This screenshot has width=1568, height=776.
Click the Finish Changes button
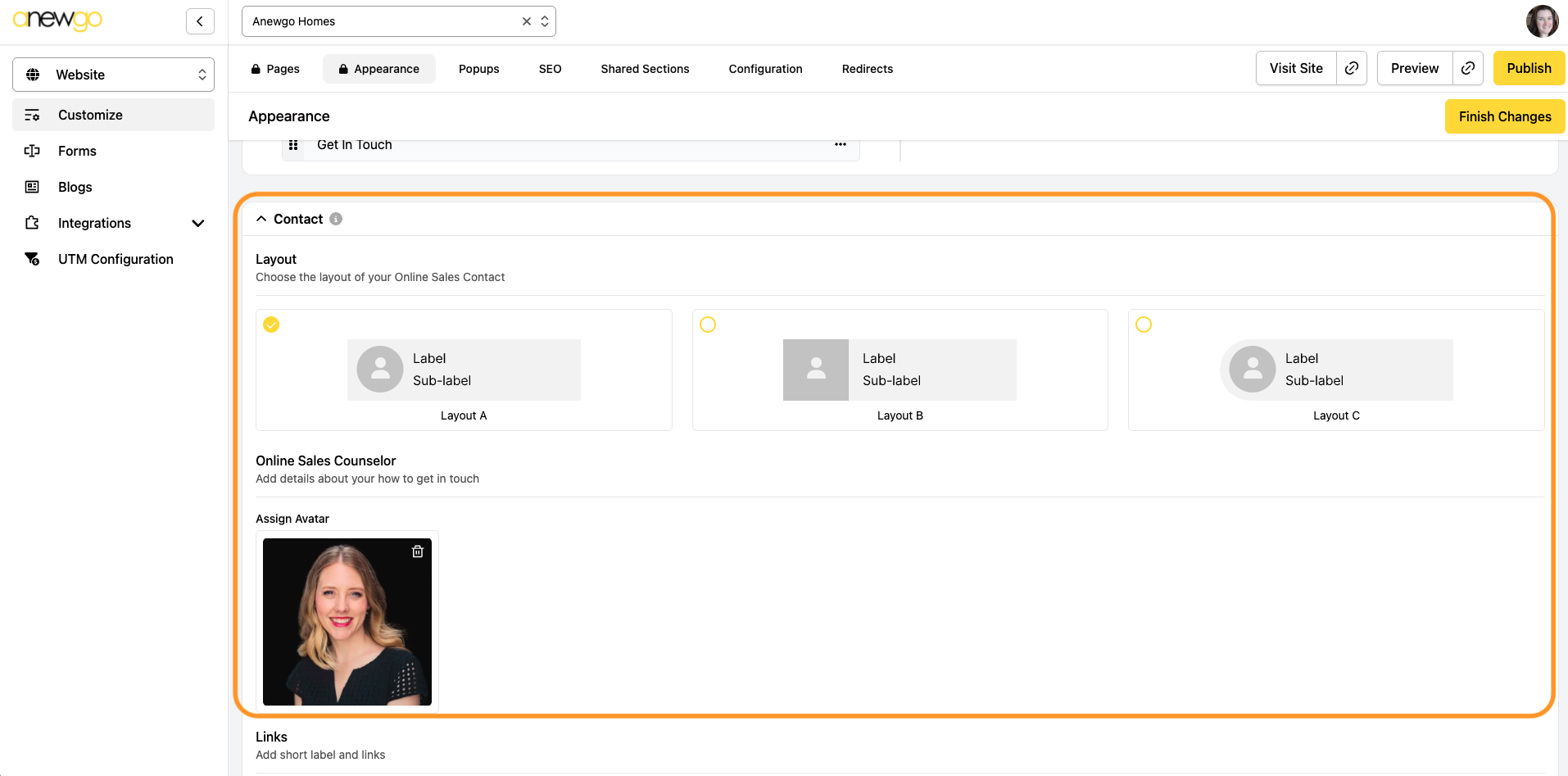pyautogui.click(x=1504, y=116)
